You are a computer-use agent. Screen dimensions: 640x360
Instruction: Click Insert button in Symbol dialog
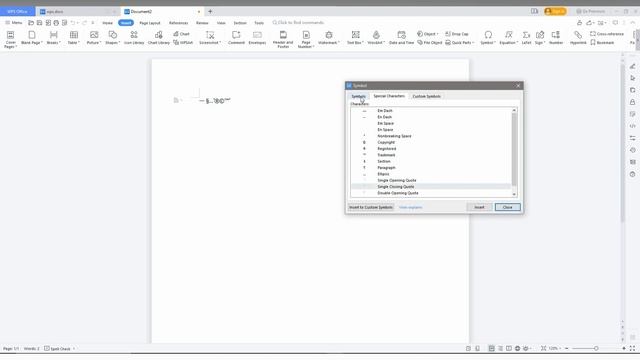(479, 207)
